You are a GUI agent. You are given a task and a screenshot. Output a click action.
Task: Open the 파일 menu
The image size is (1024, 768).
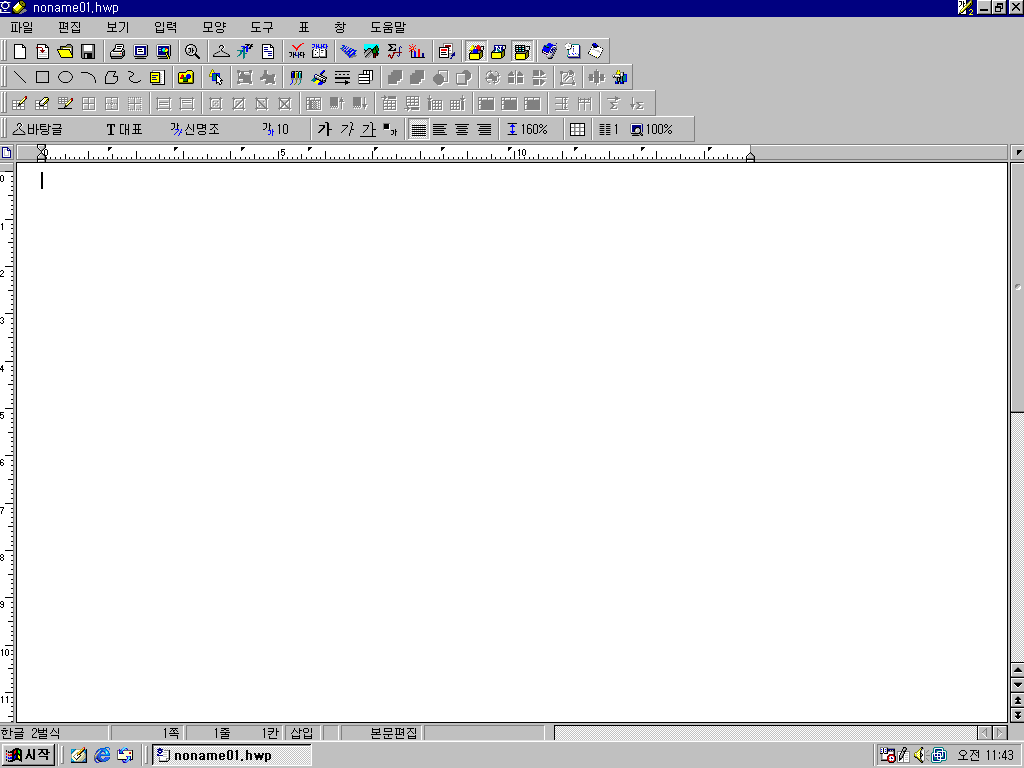tap(22, 27)
